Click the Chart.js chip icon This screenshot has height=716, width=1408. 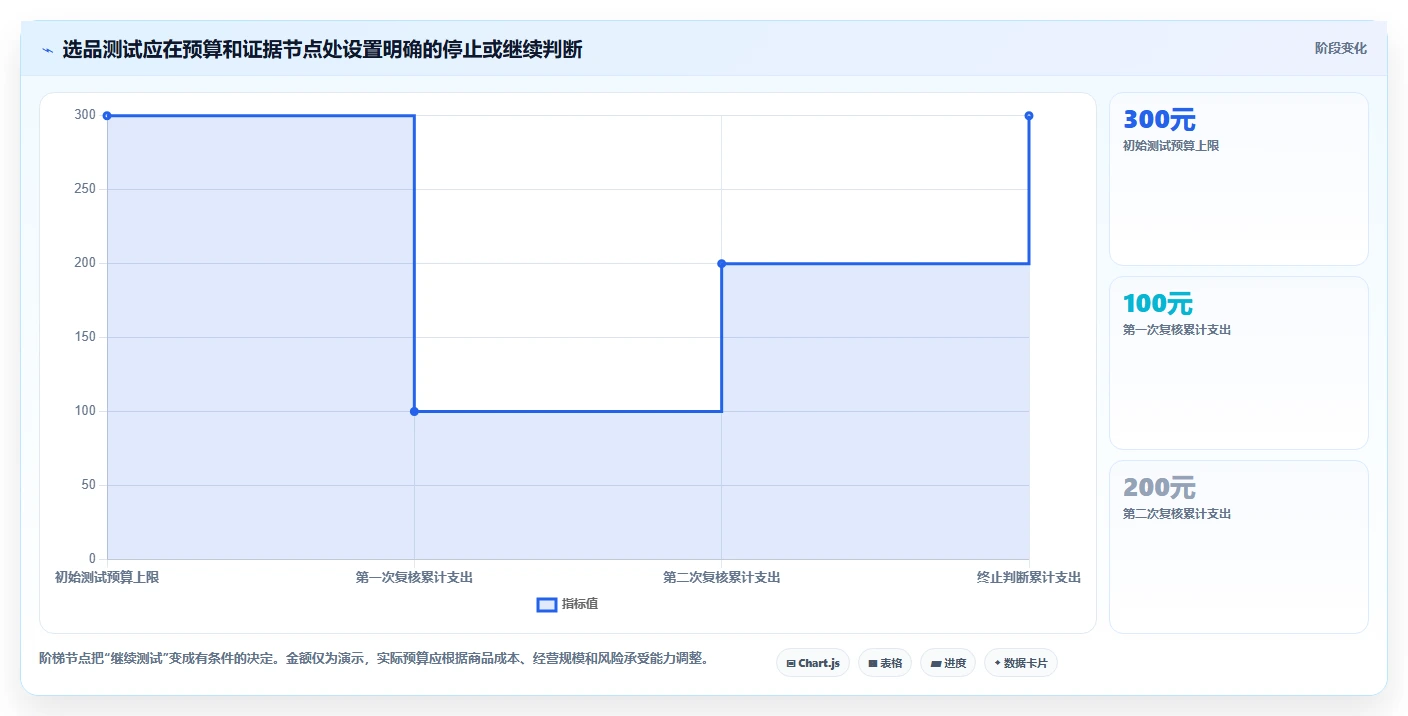click(x=790, y=663)
